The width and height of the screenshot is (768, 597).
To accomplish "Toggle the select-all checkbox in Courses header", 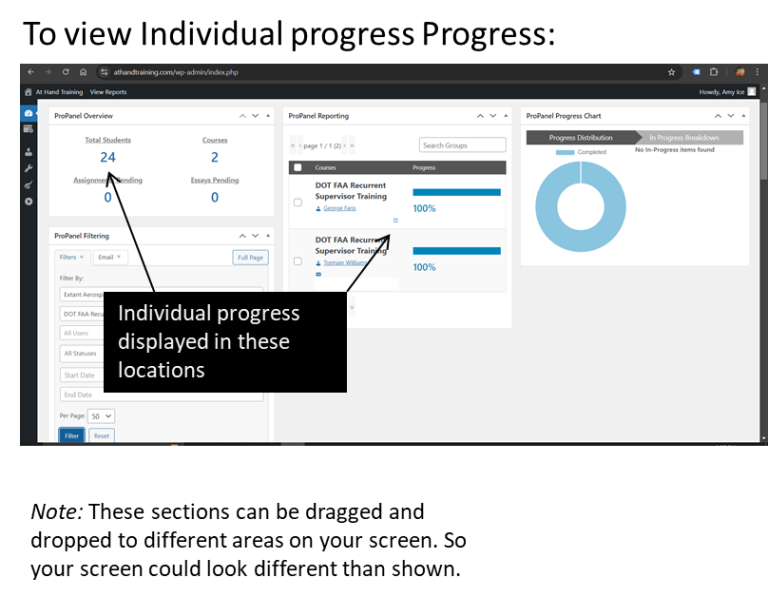I will click(298, 167).
